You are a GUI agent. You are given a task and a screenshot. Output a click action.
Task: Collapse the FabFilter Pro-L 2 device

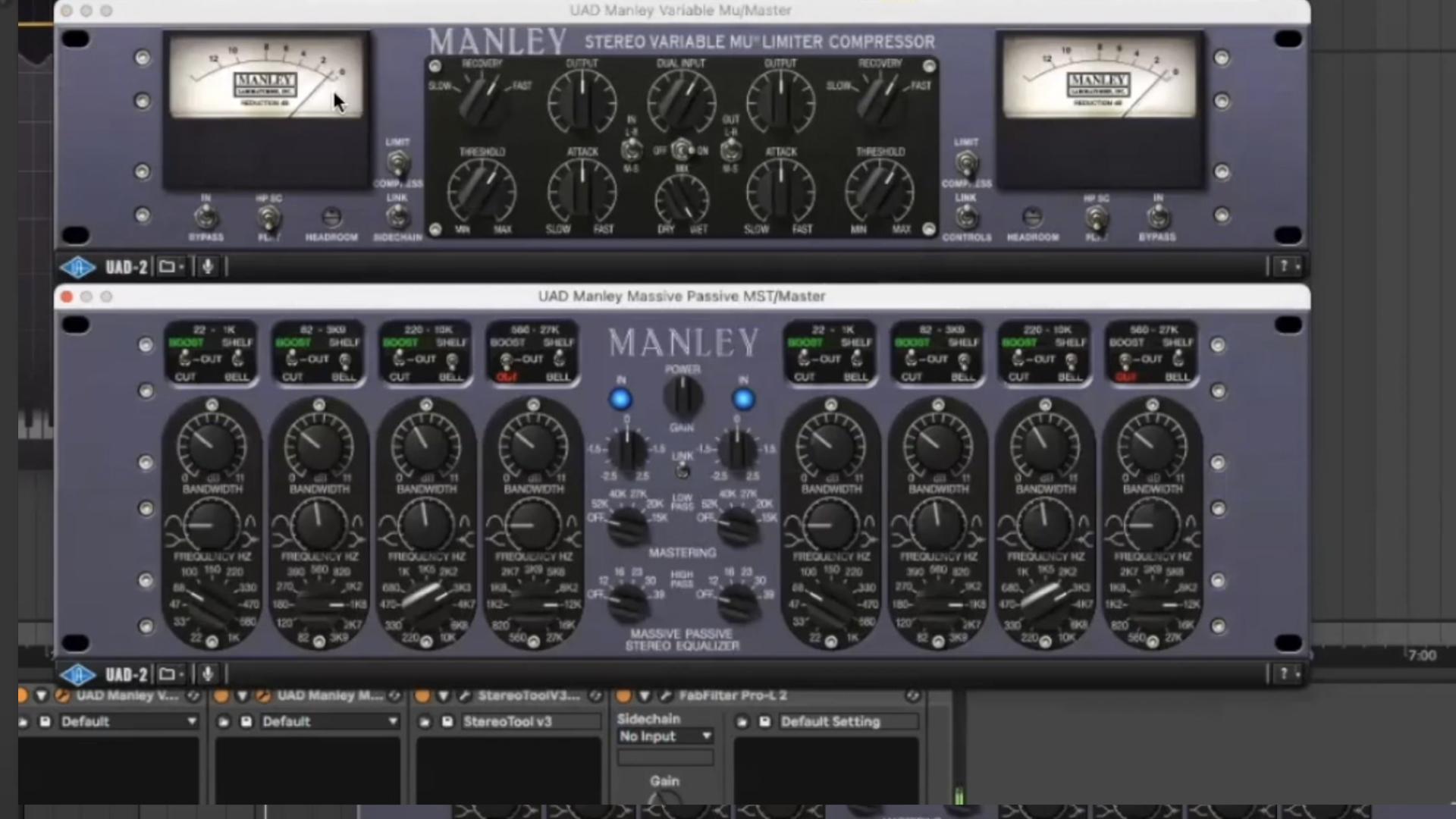(645, 695)
